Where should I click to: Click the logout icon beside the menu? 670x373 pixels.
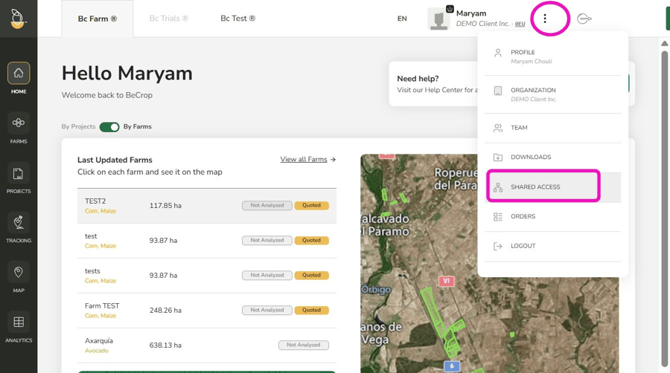coord(584,19)
